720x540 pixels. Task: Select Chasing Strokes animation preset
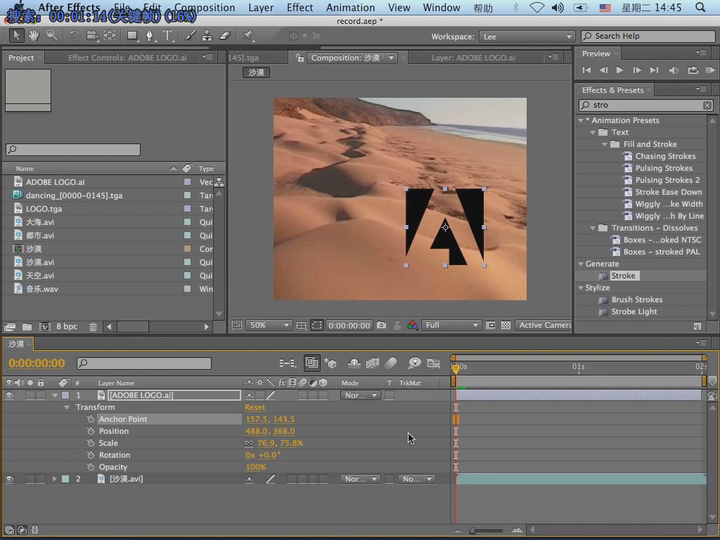point(665,156)
